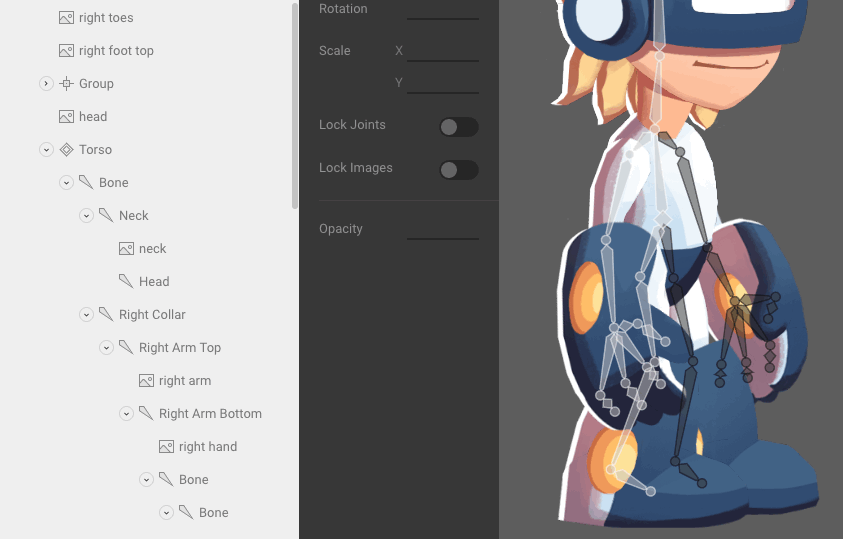This screenshot has height=539, width=843.
Task: Click the image icon beside right toes
Action: click(x=66, y=18)
